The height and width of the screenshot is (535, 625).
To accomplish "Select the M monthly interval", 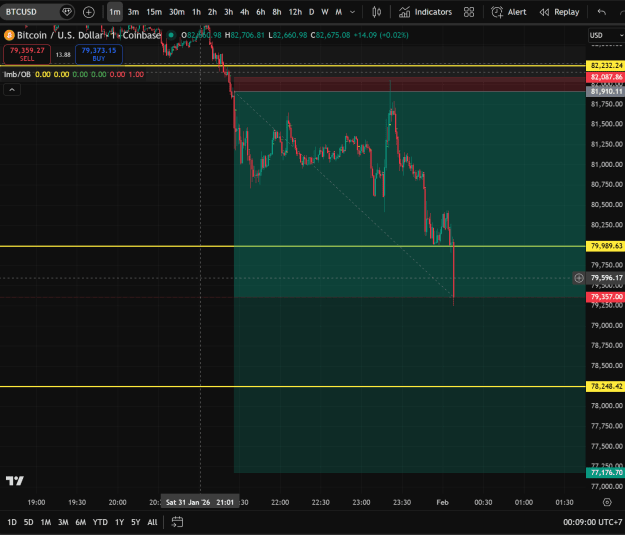I will 338,12.
